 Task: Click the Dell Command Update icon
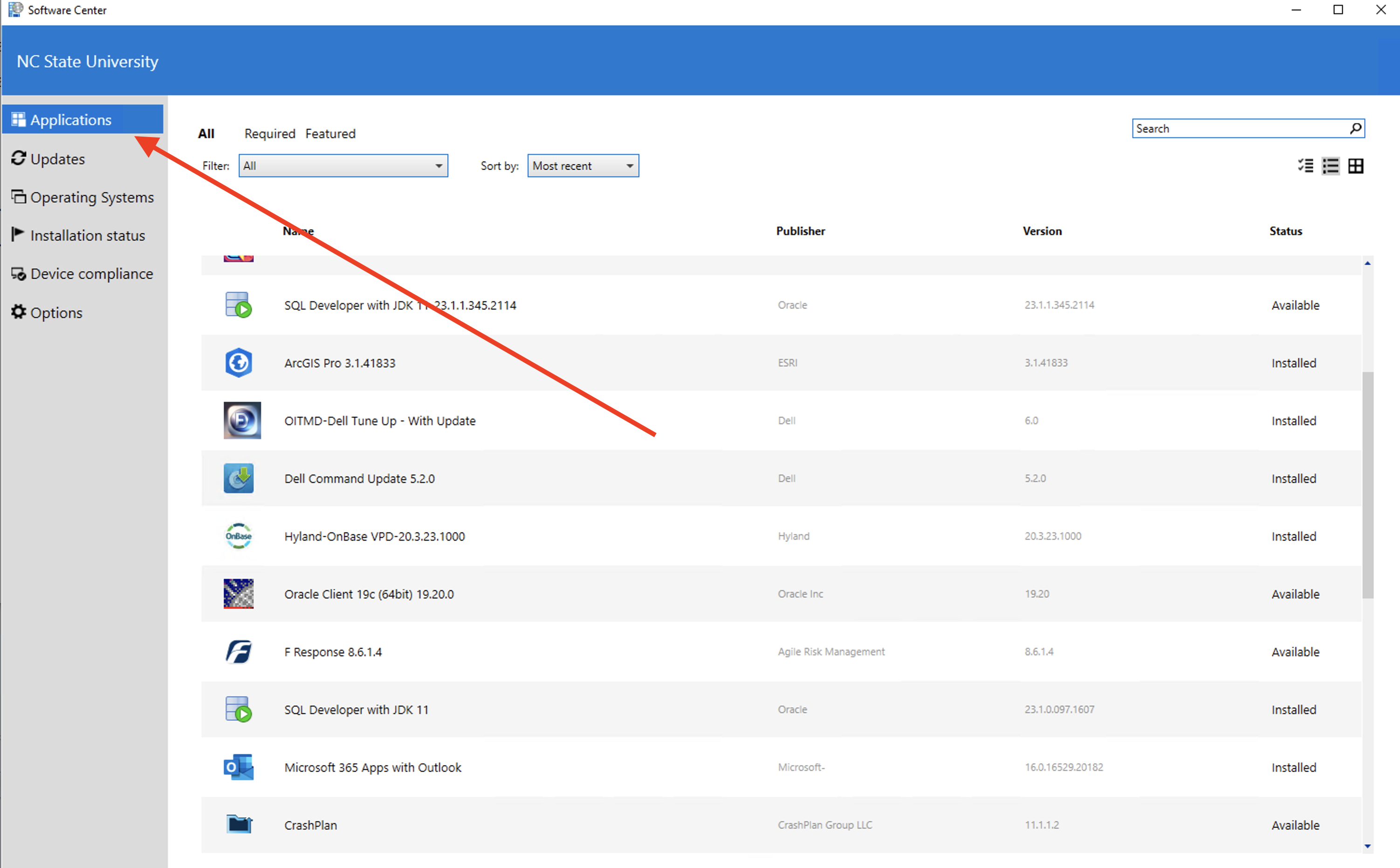239,478
